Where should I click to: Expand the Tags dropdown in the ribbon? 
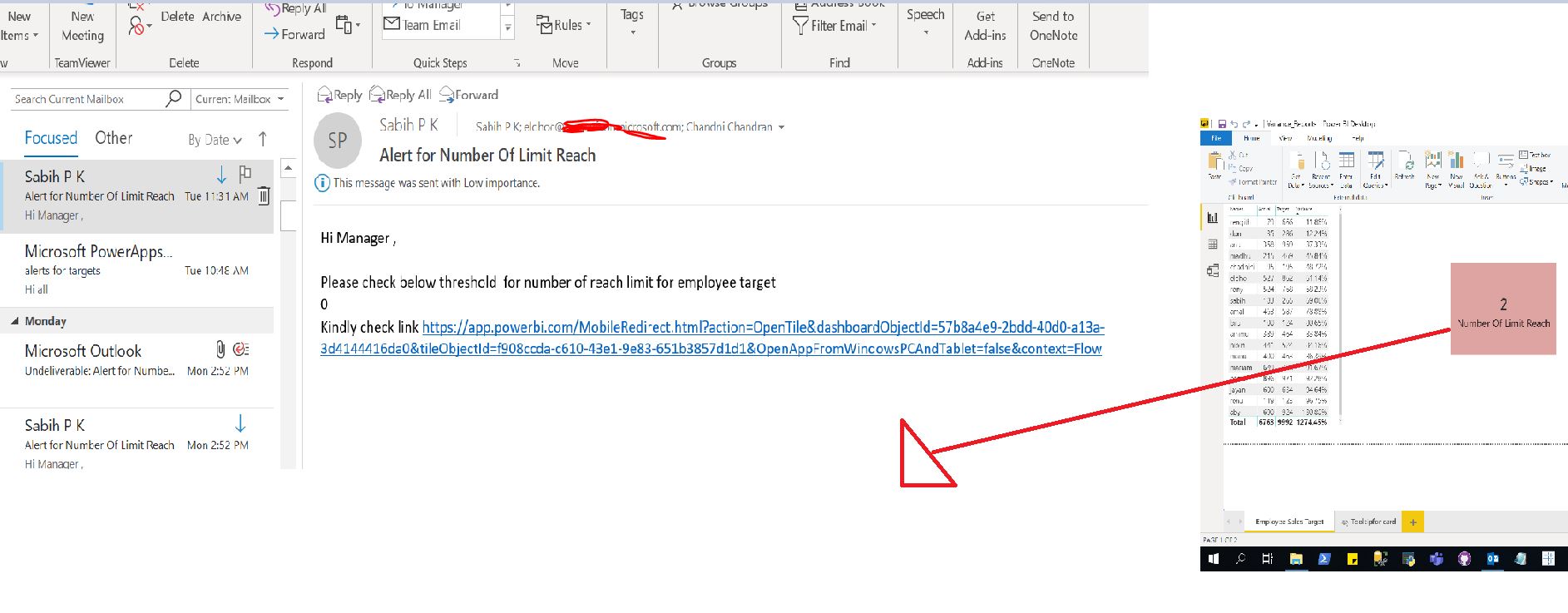click(x=632, y=33)
